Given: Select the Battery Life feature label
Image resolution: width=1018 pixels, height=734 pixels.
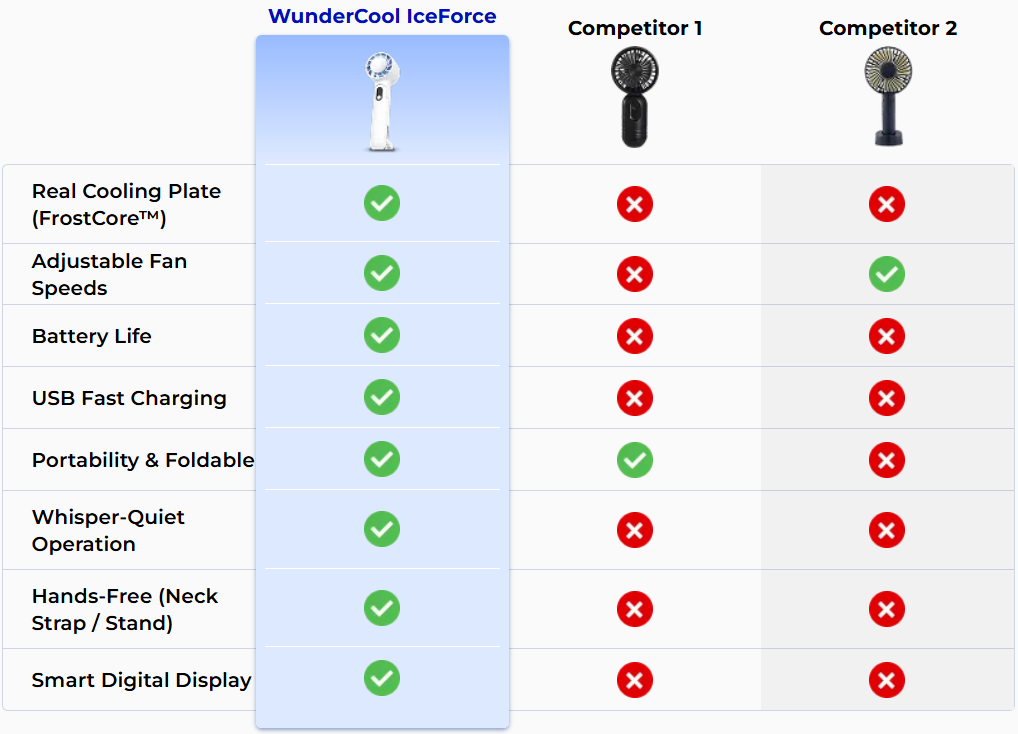Looking at the screenshot, I should pyautogui.click(x=92, y=336).
